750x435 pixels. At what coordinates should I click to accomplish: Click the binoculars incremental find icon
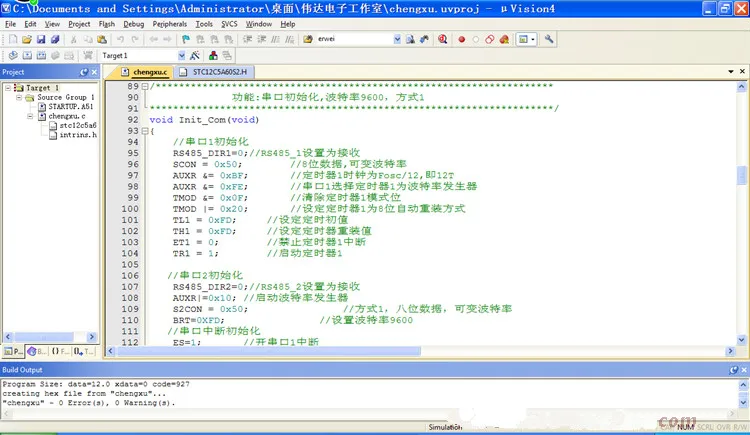coord(424,39)
